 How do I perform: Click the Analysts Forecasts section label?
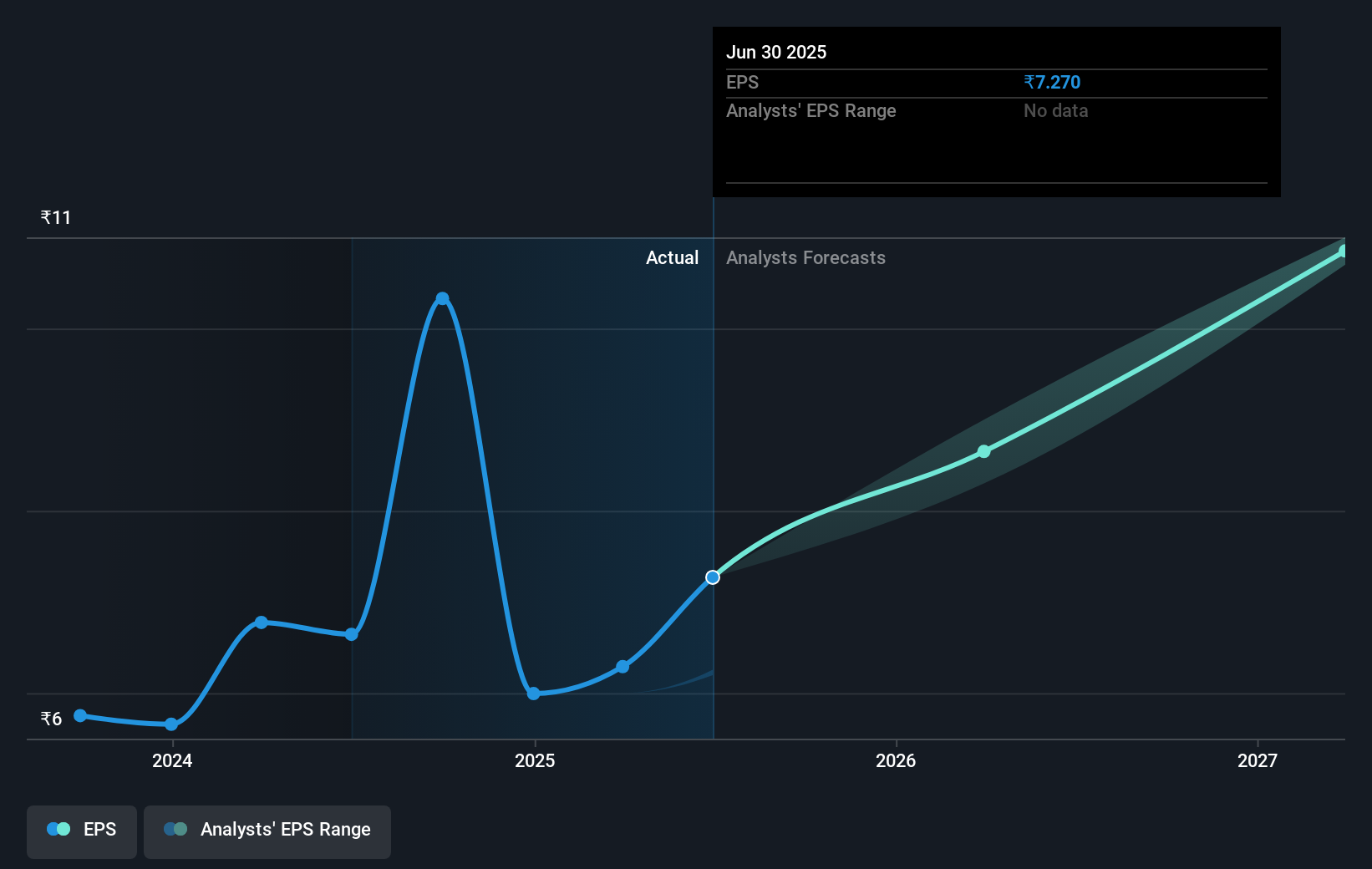(805, 257)
